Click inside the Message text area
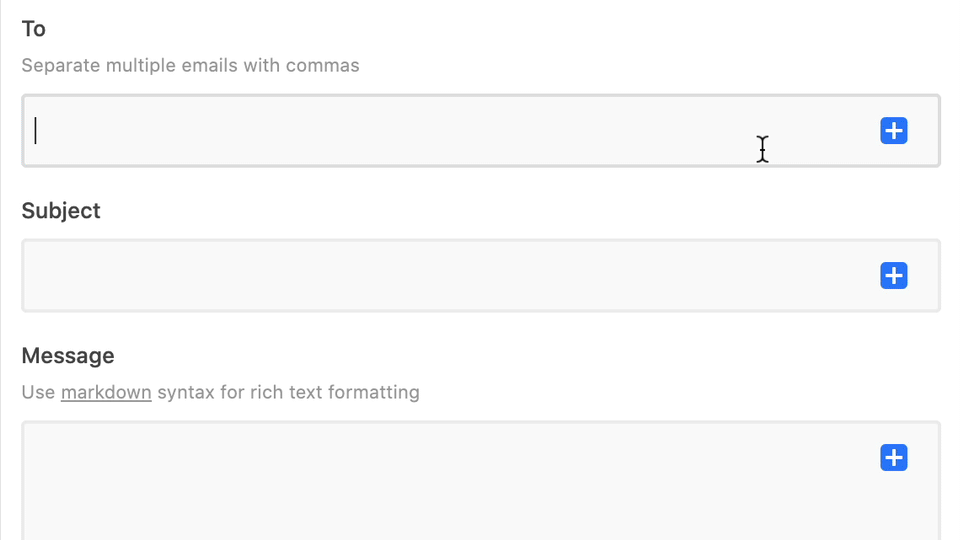 [x=481, y=481]
